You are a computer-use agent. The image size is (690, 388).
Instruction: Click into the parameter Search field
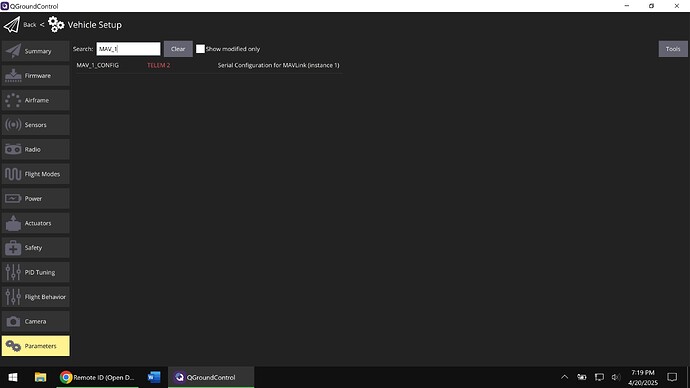[128, 49]
